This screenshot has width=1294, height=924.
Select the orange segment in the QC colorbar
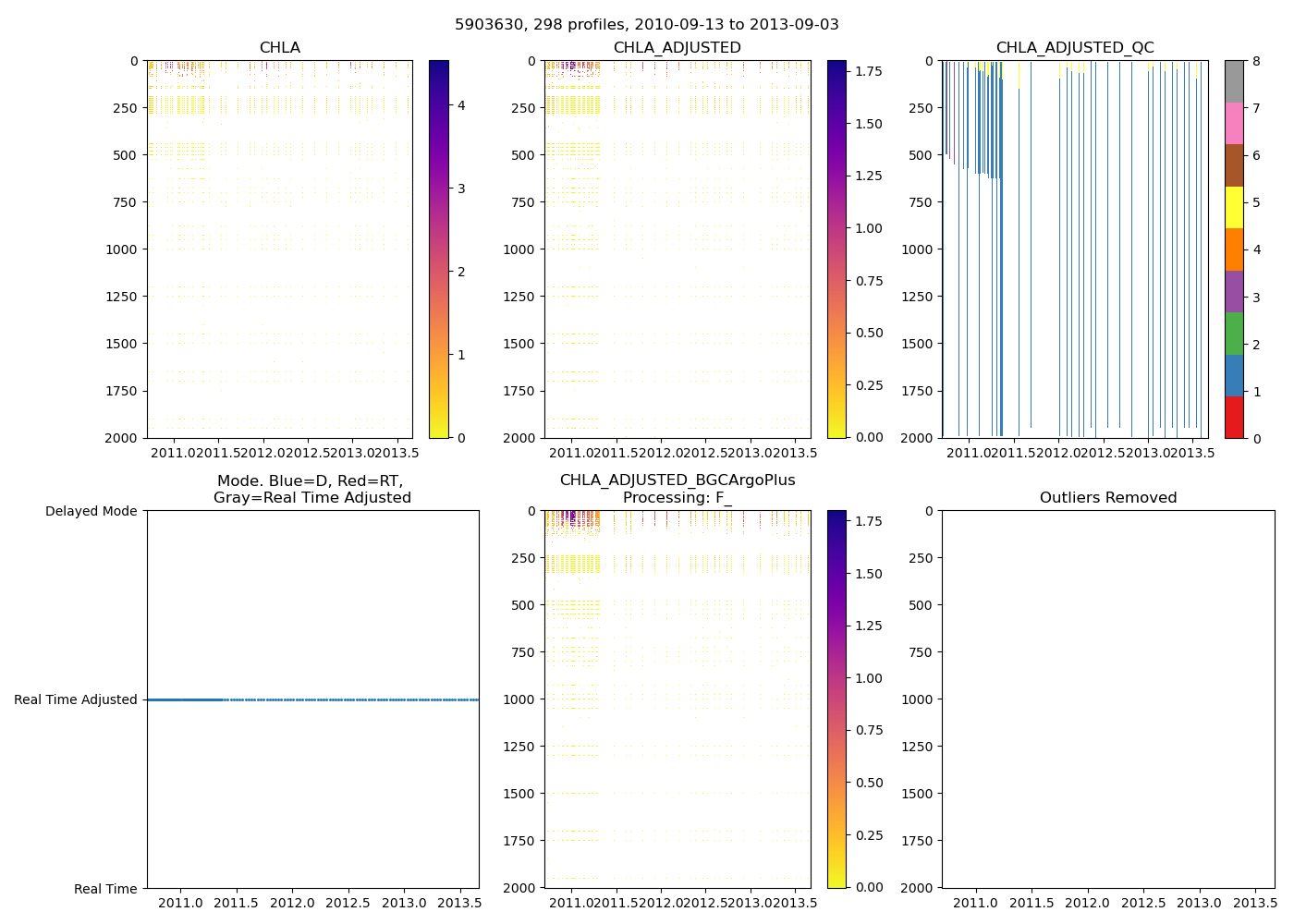1234,249
